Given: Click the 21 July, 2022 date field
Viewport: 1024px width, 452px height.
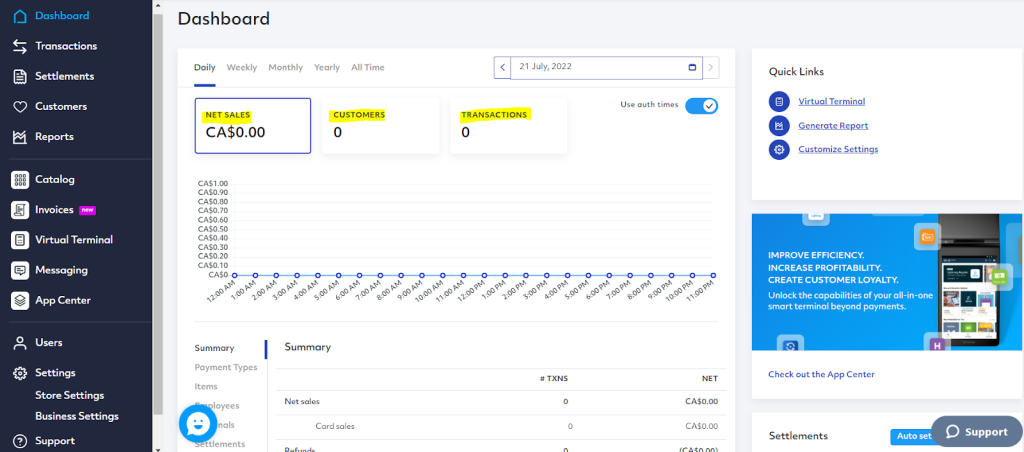Looking at the screenshot, I should pos(606,67).
